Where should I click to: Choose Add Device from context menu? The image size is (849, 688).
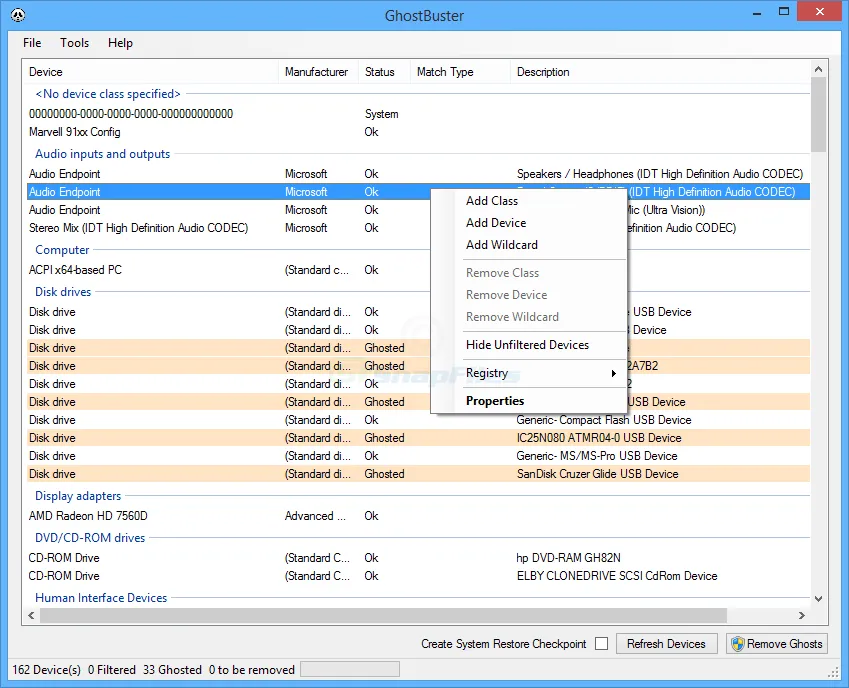(496, 223)
